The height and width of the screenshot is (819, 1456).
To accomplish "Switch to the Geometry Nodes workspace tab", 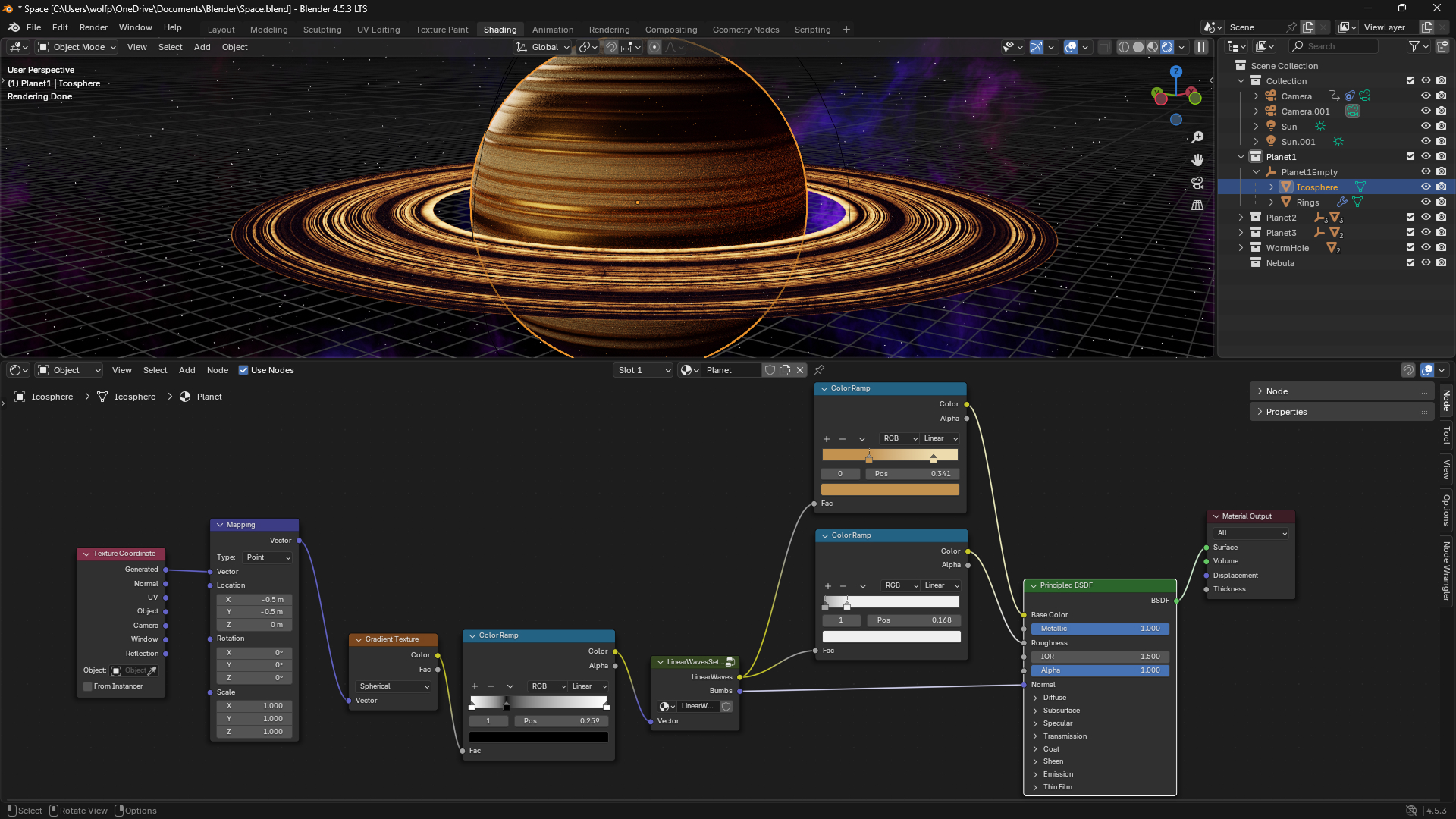I will click(745, 30).
